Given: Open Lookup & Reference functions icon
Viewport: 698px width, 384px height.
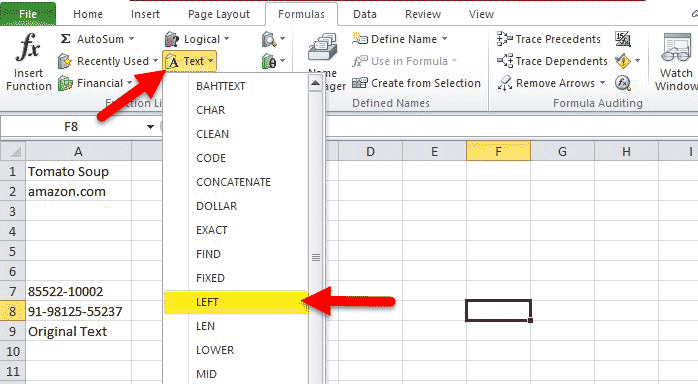Looking at the screenshot, I should tap(269, 39).
